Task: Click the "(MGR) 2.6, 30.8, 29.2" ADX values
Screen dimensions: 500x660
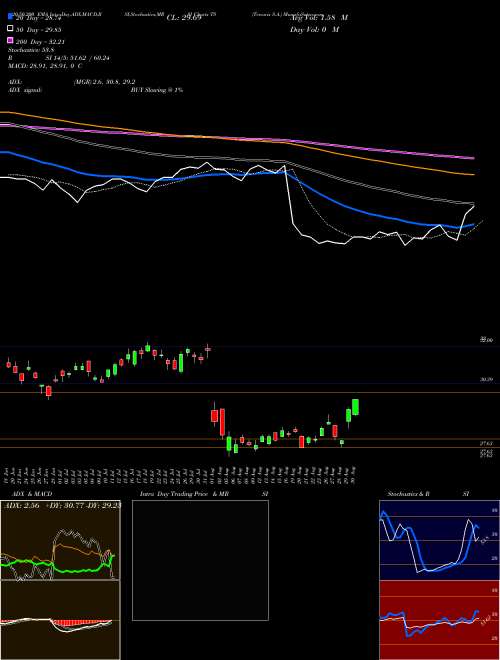Action: pos(104,82)
